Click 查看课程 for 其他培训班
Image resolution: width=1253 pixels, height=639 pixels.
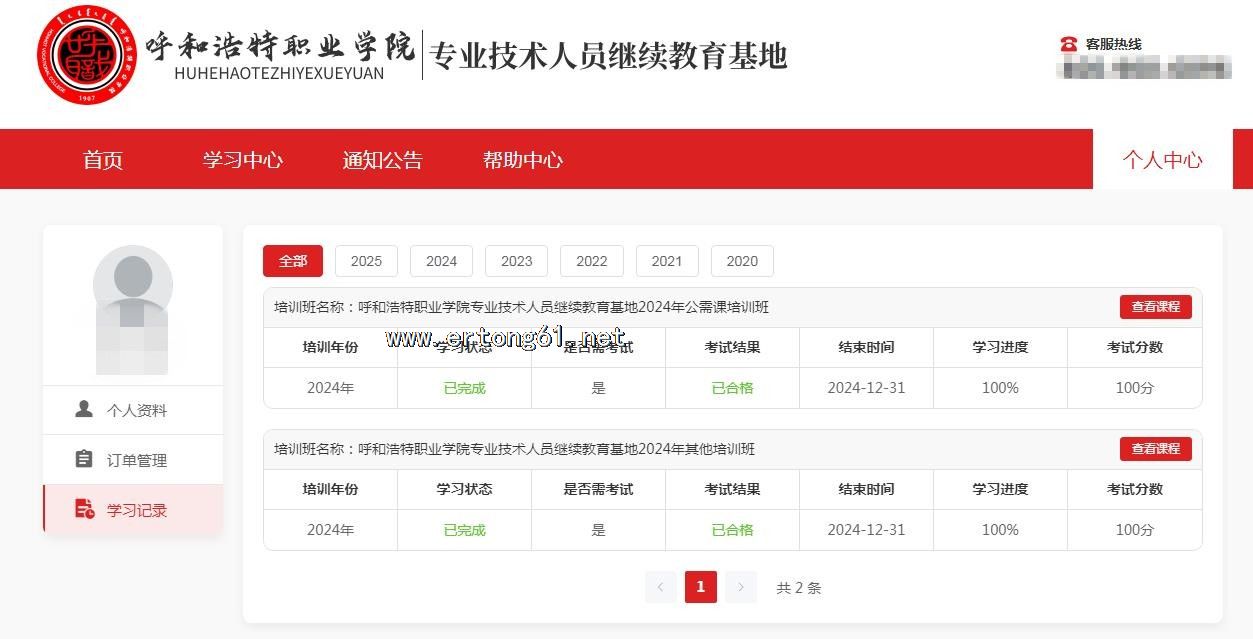(x=1155, y=449)
